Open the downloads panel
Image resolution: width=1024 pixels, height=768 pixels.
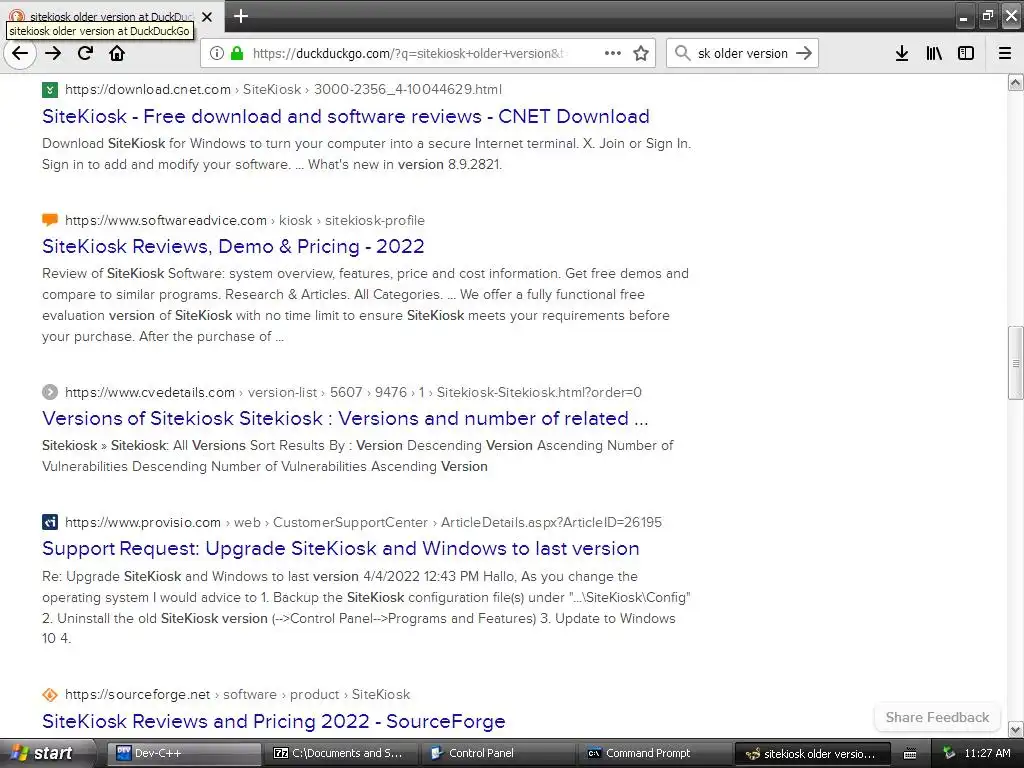(902, 54)
